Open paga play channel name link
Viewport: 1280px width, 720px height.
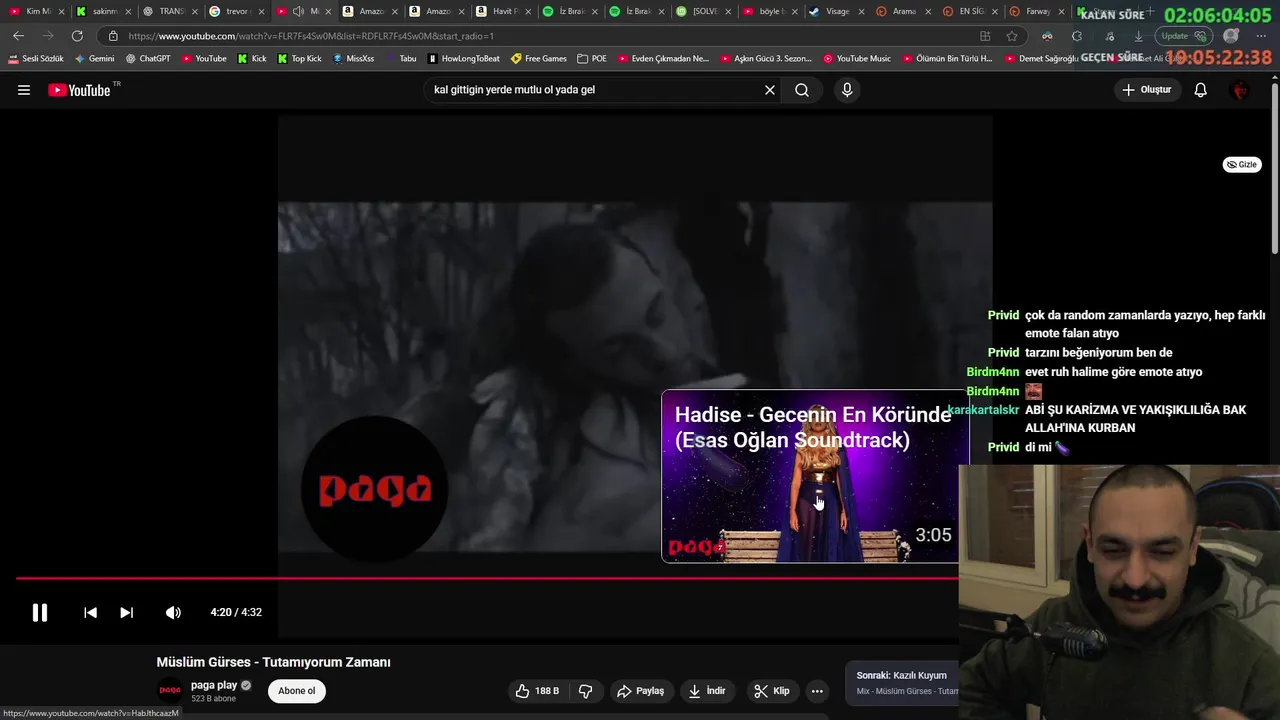[x=214, y=686]
